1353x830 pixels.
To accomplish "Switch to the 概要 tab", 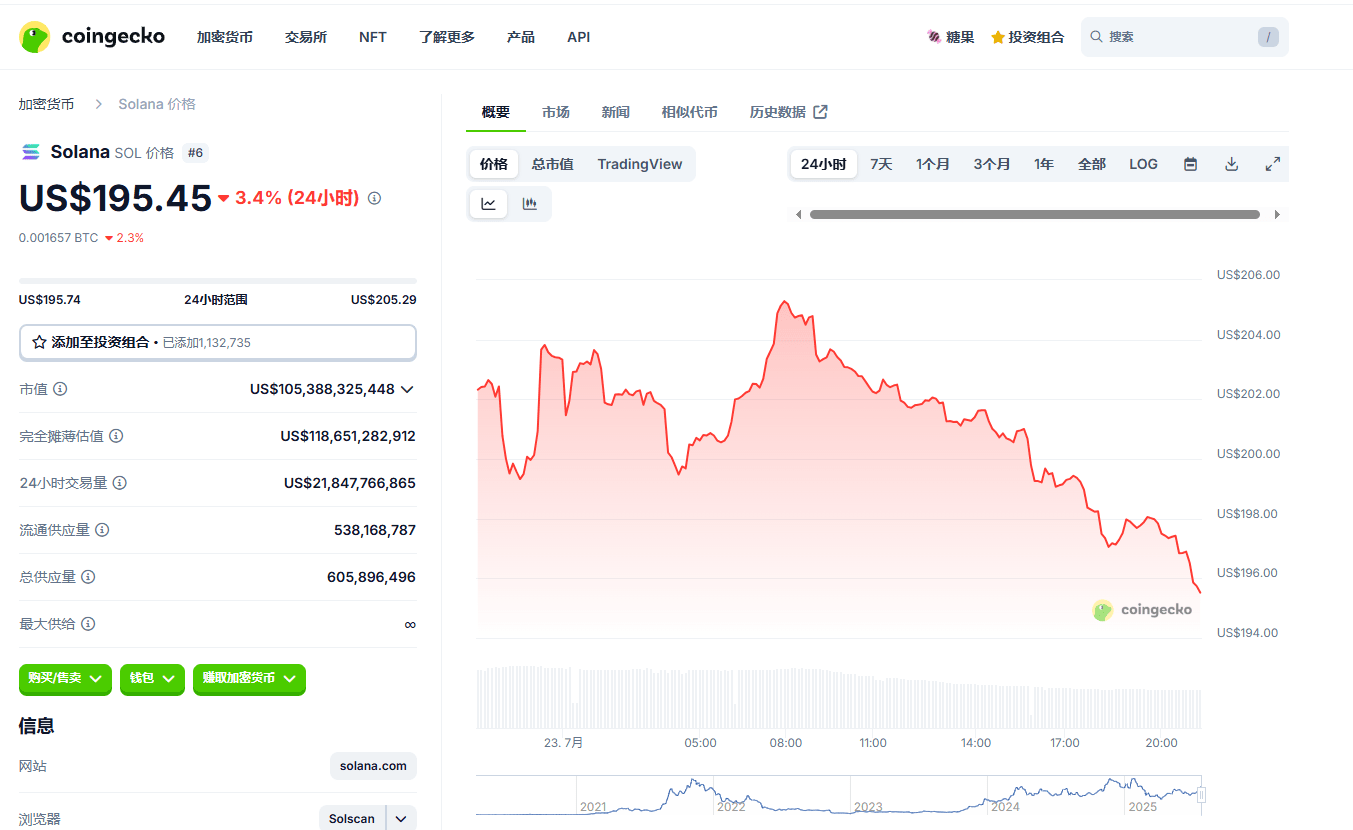I will [496, 112].
